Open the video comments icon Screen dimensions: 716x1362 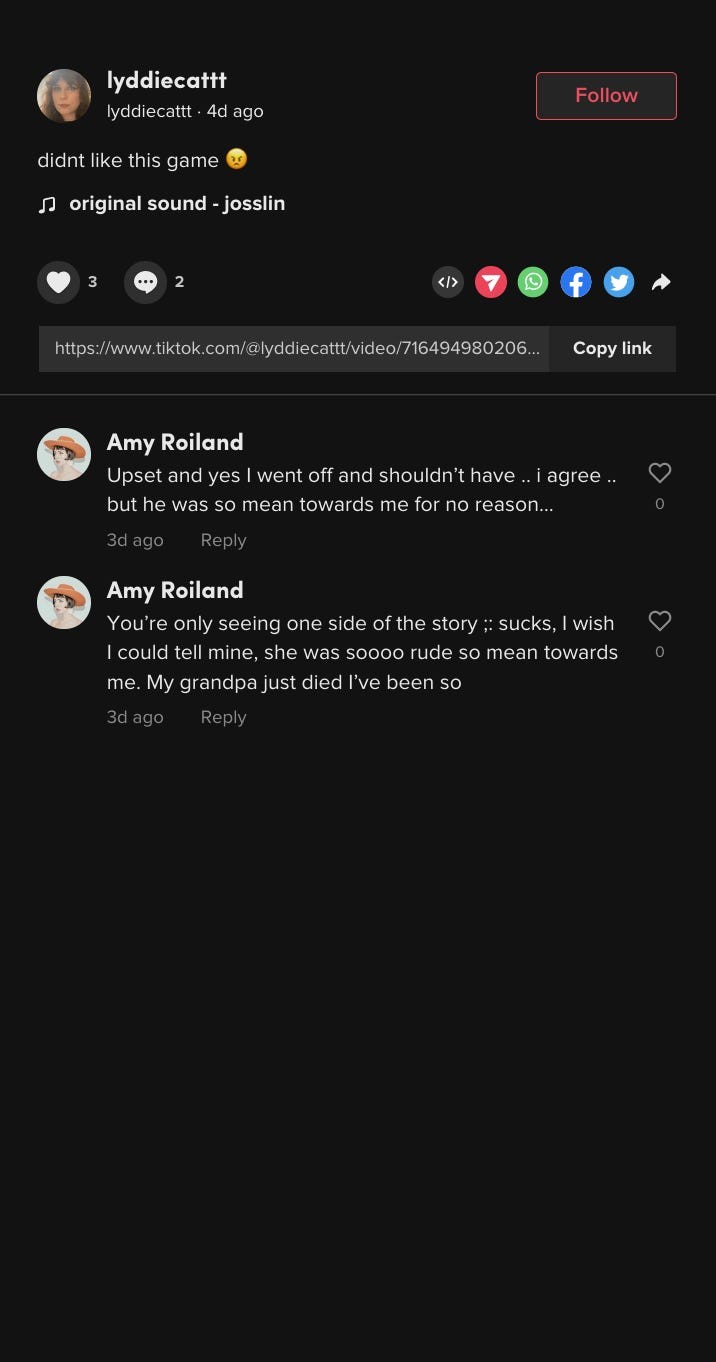pos(146,282)
